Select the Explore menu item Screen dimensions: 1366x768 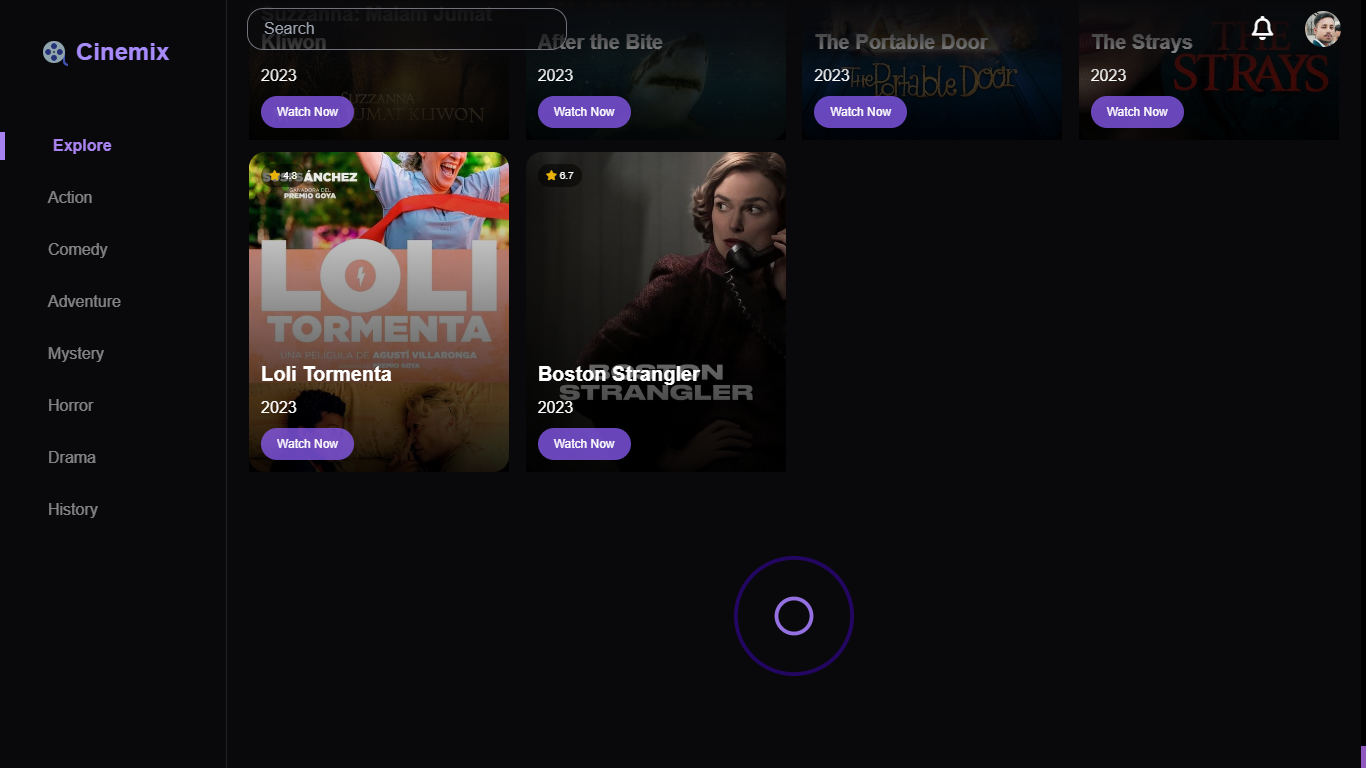(82, 145)
